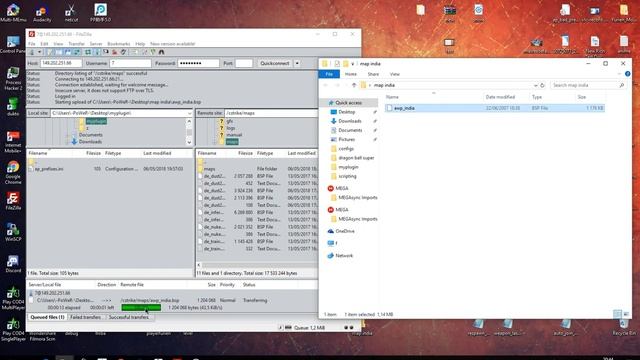Toggle local directory tree display in FileZilla
640x360 pixels.
(59, 52)
